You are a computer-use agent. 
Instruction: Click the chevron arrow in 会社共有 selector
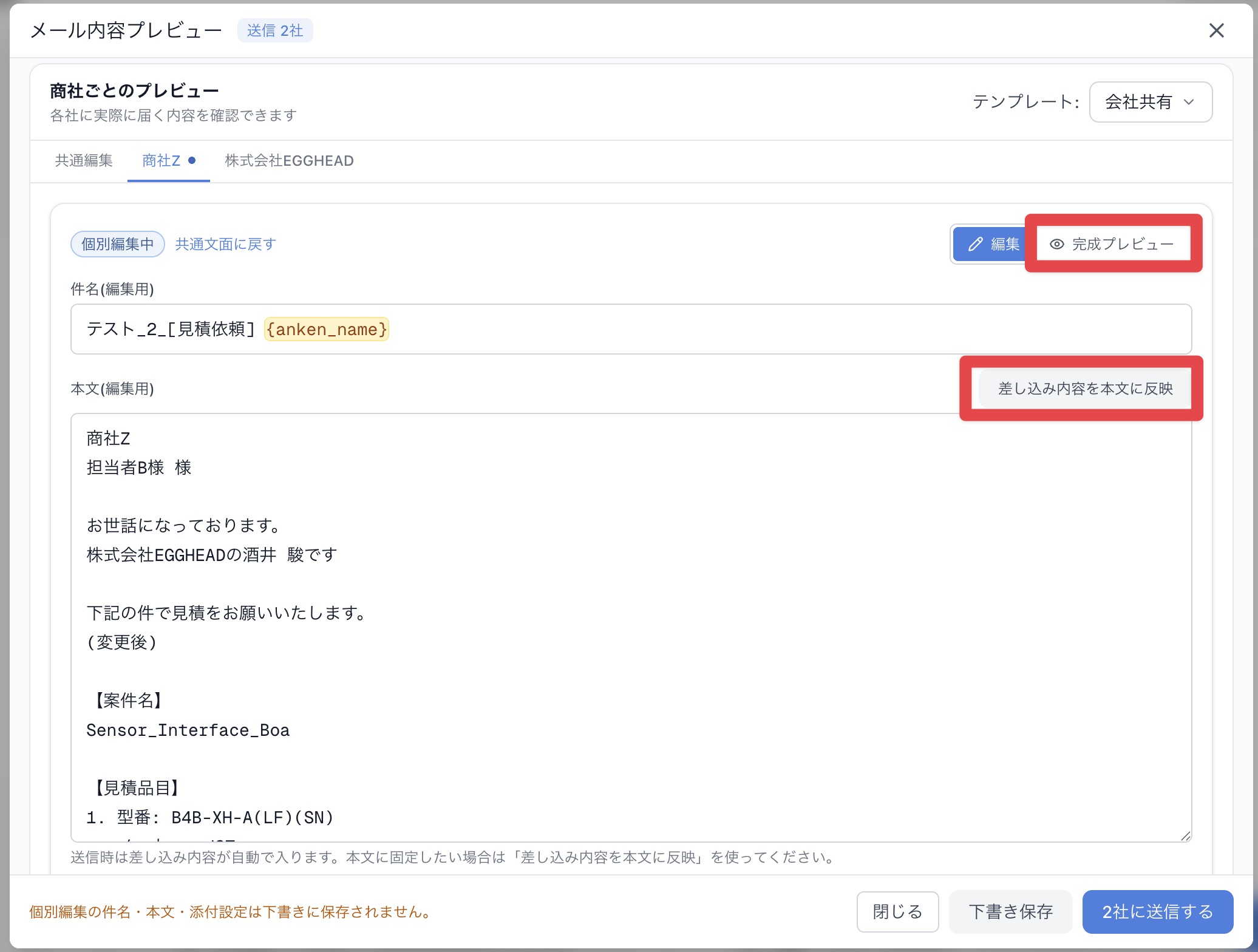1189,102
